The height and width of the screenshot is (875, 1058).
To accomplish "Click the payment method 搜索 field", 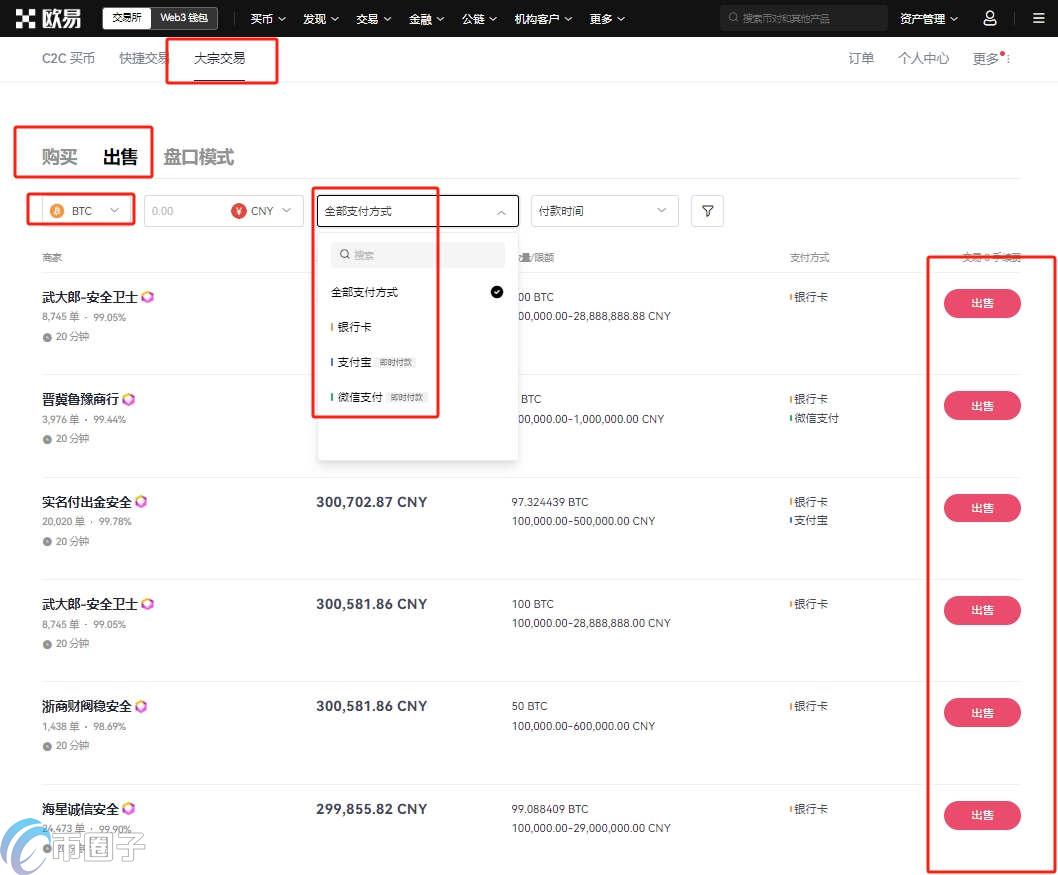I will [x=418, y=255].
